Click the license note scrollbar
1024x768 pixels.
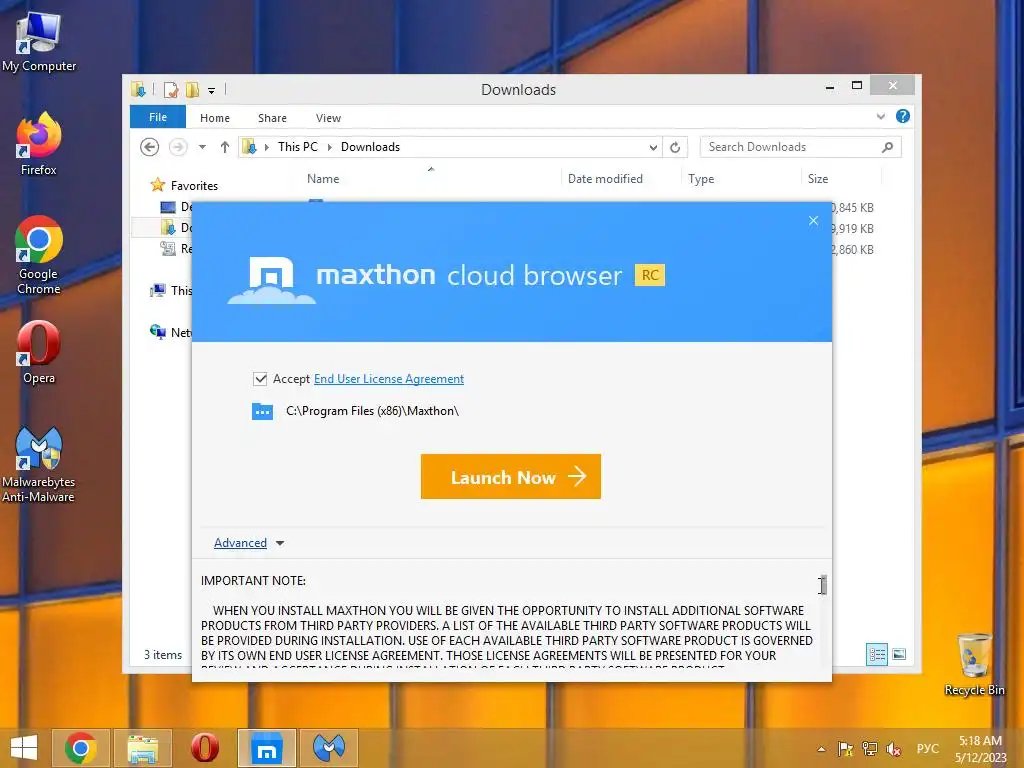click(824, 585)
